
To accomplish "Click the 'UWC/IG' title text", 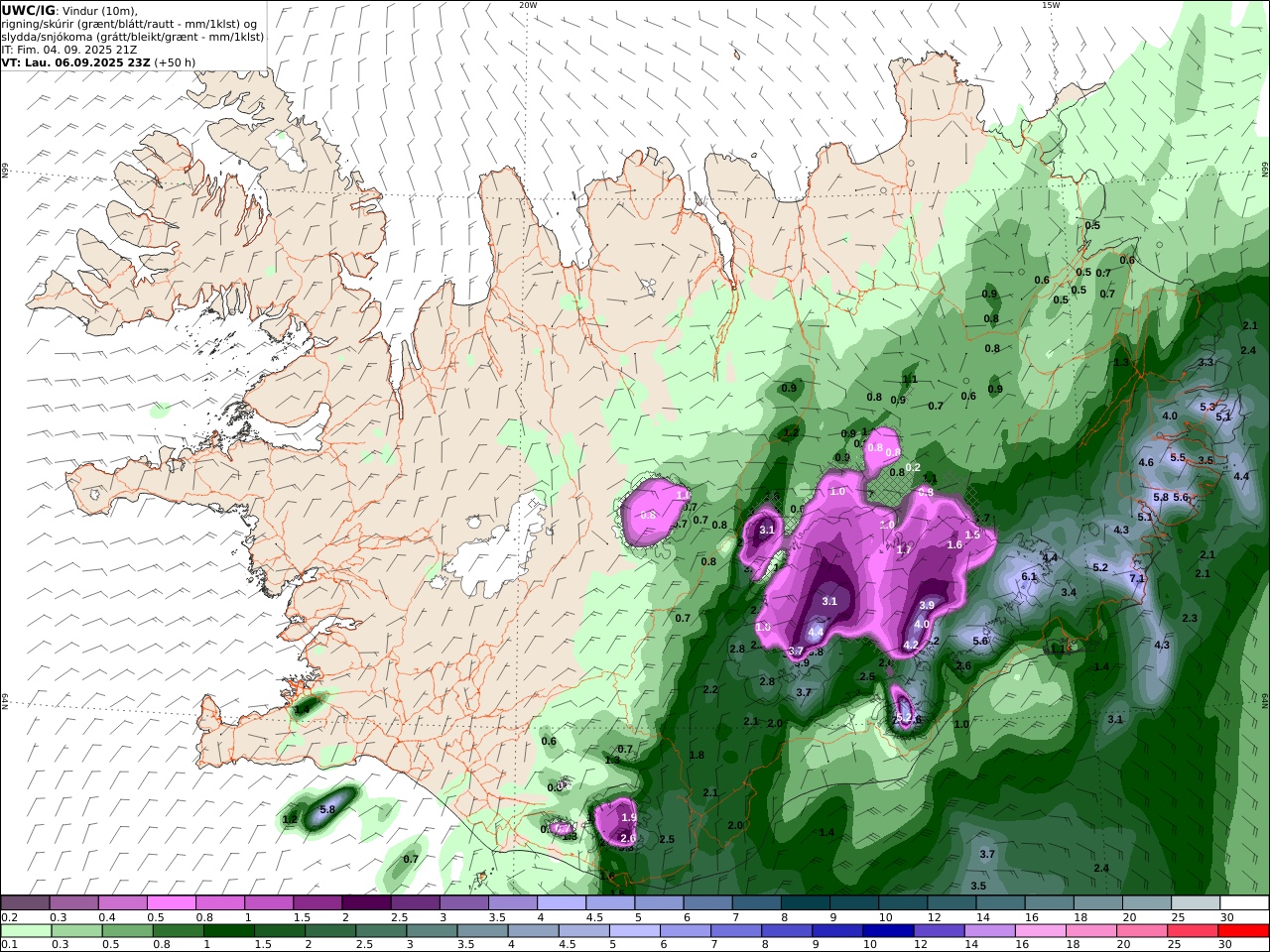I will (x=29, y=11).
